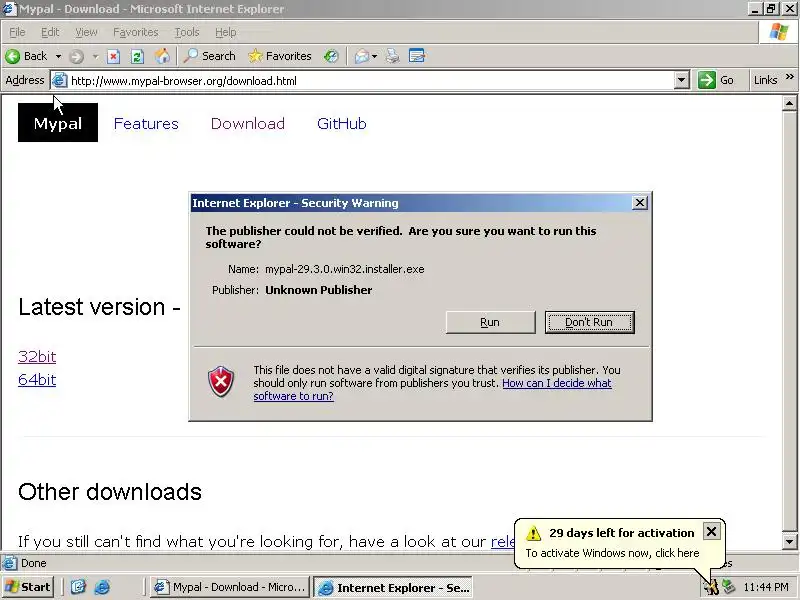Click the Mypal logo button
This screenshot has width=800, height=600.
[x=58, y=122]
